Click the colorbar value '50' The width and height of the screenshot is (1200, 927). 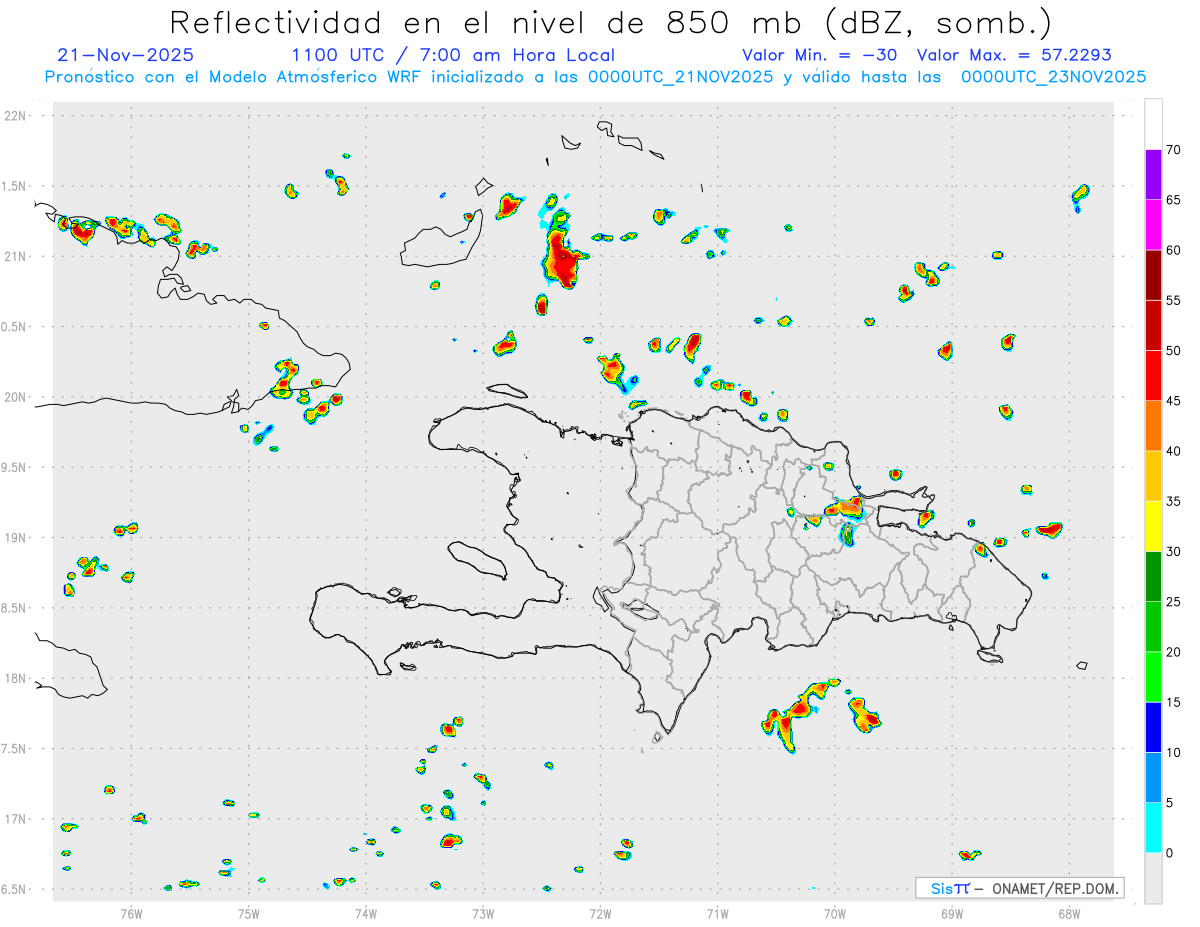tap(1173, 351)
